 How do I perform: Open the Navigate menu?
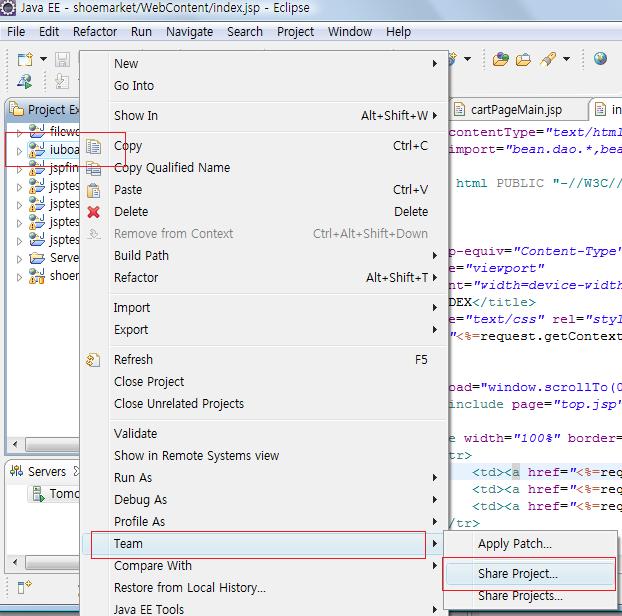click(x=190, y=32)
